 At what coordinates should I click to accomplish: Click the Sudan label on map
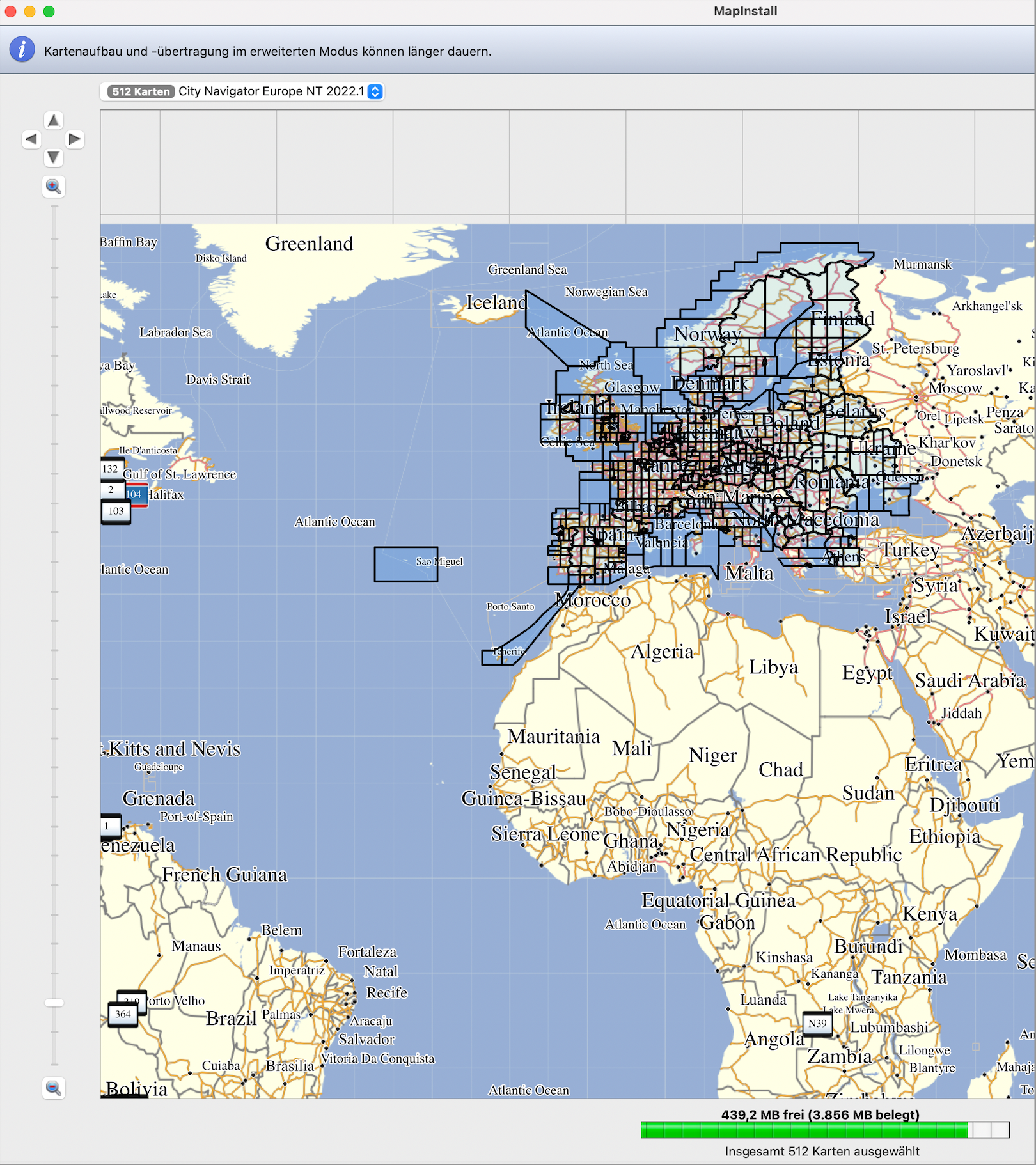pyautogui.click(x=868, y=793)
